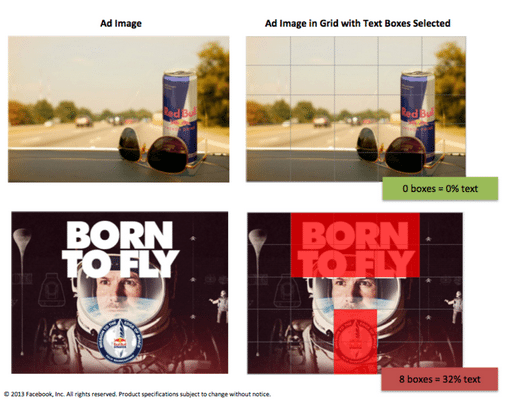Click the Red Bull can in the gridded image
Screen dimensions: 512x402
418,117
